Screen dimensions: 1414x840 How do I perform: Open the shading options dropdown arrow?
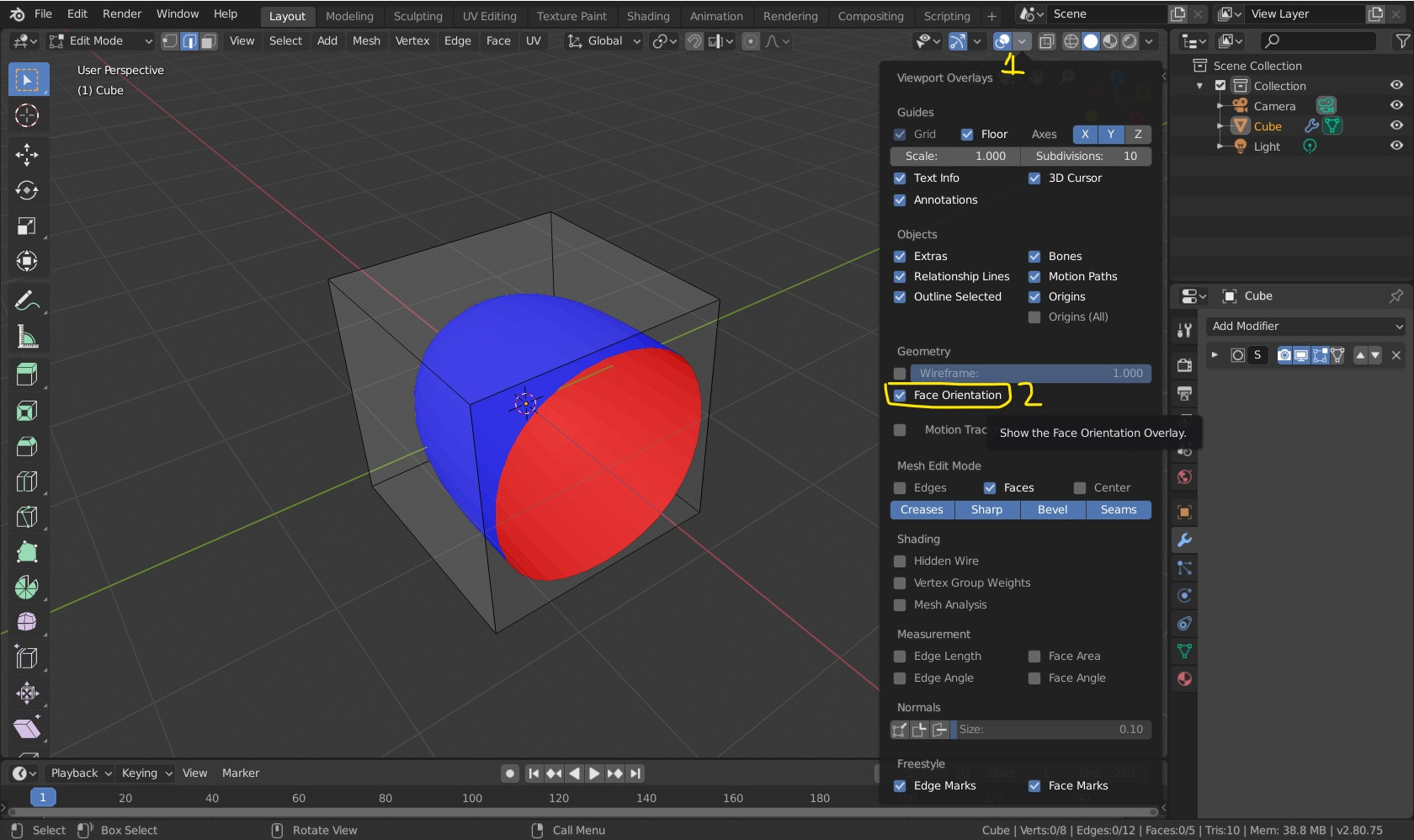(1149, 41)
